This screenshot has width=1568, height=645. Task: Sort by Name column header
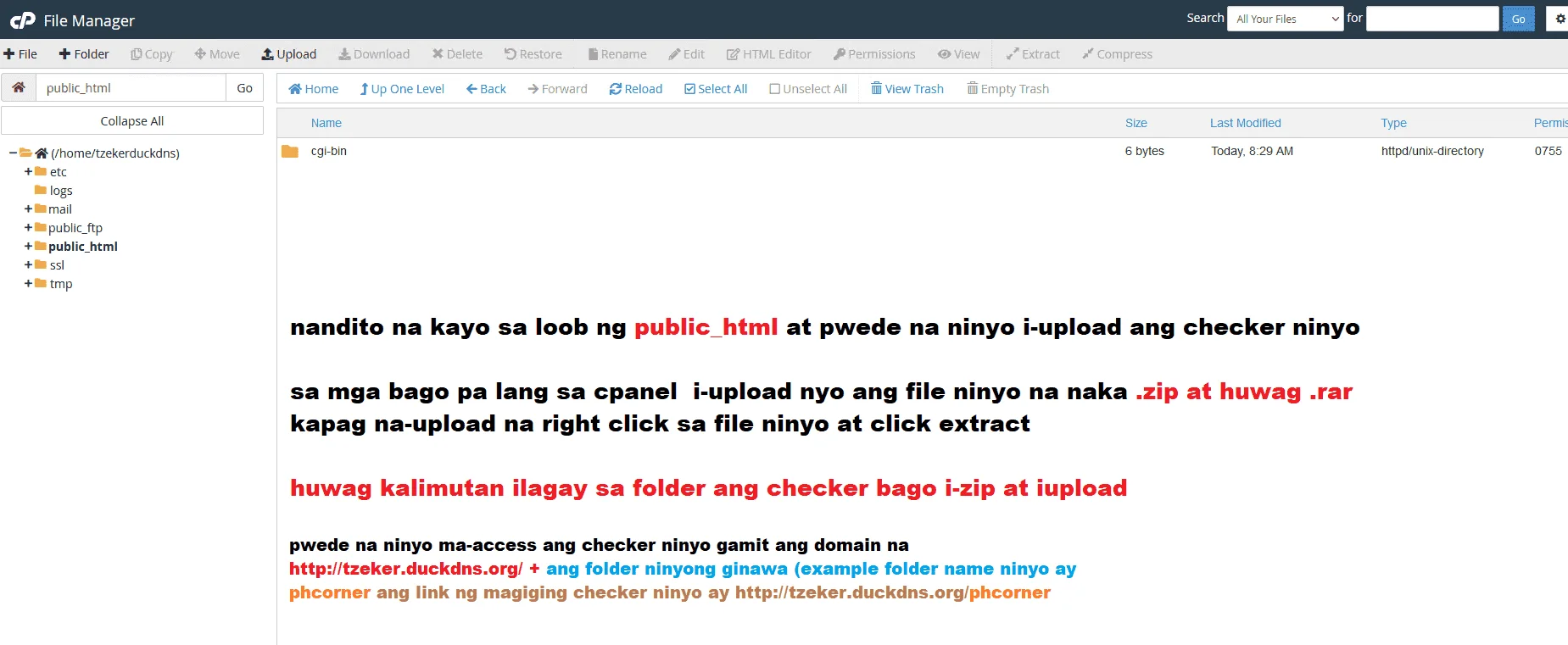326,123
